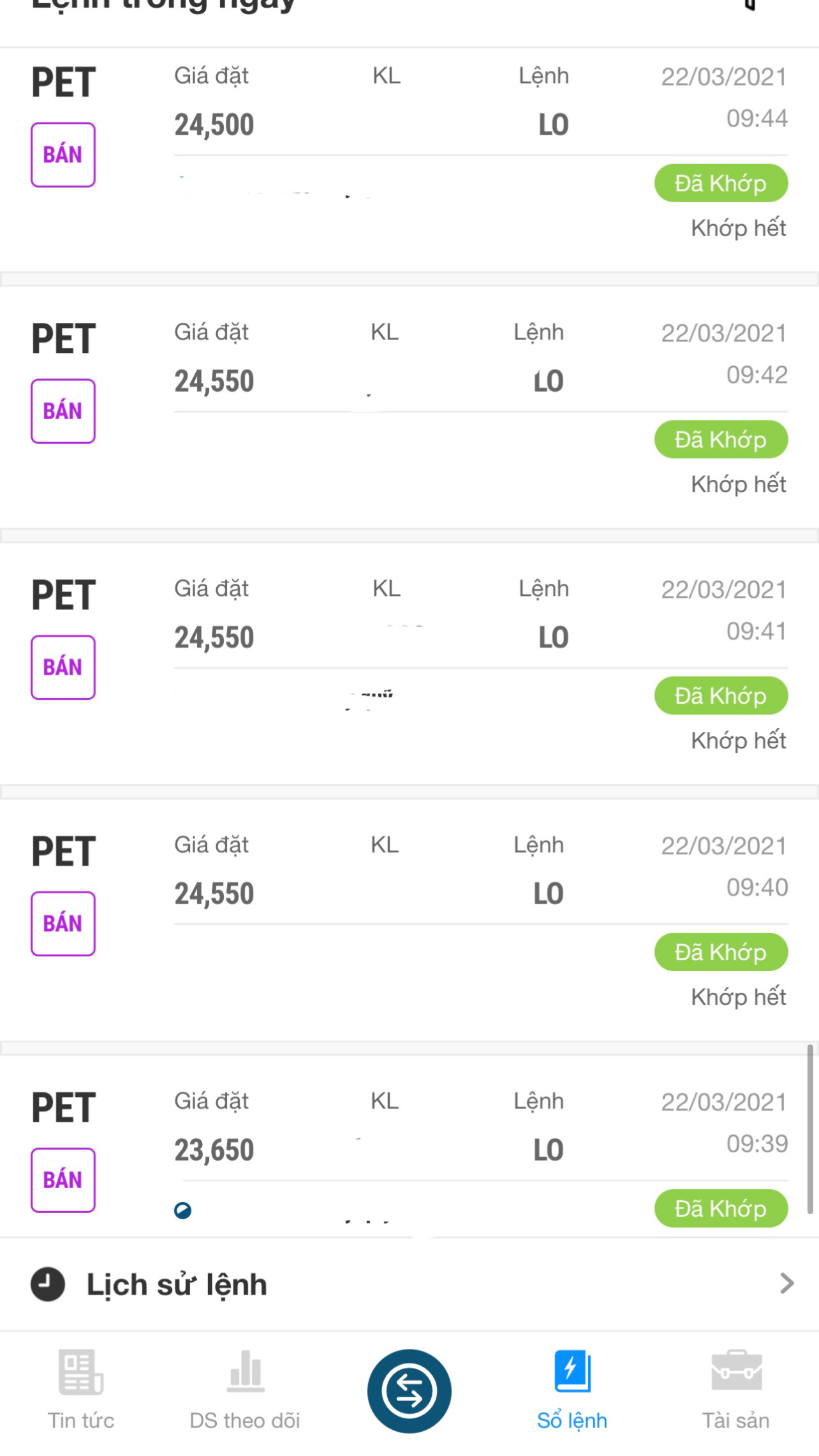Tap Đã Khớp status on the 09:42 order
This screenshot has width=819, height=1456.
(721, 440)
